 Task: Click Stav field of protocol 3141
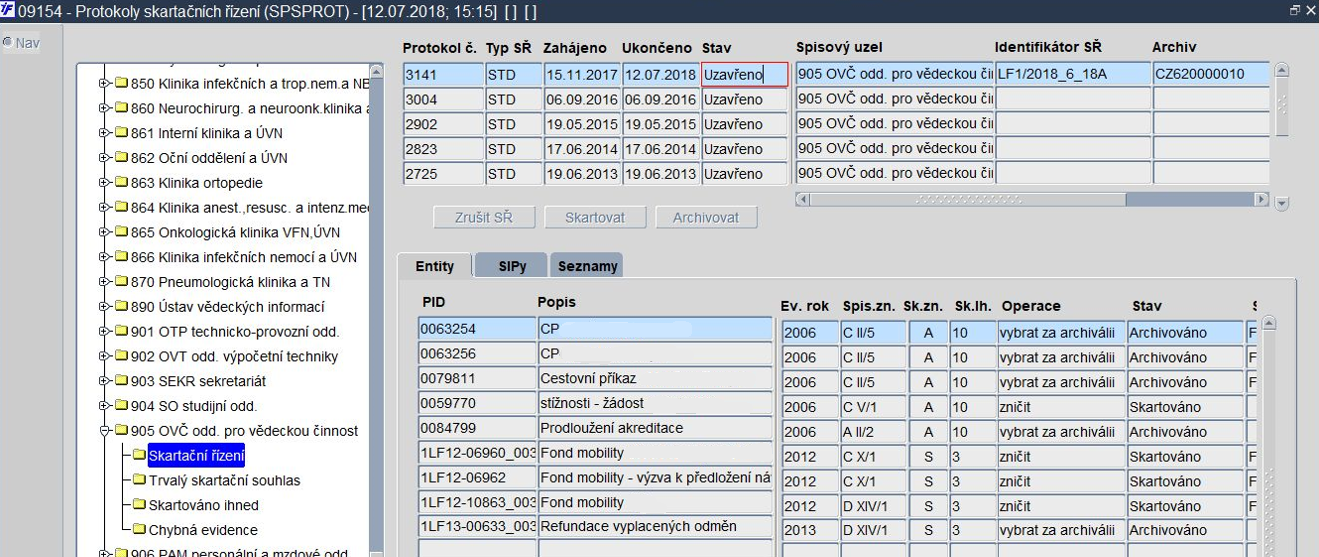click(x=745, y=74)
